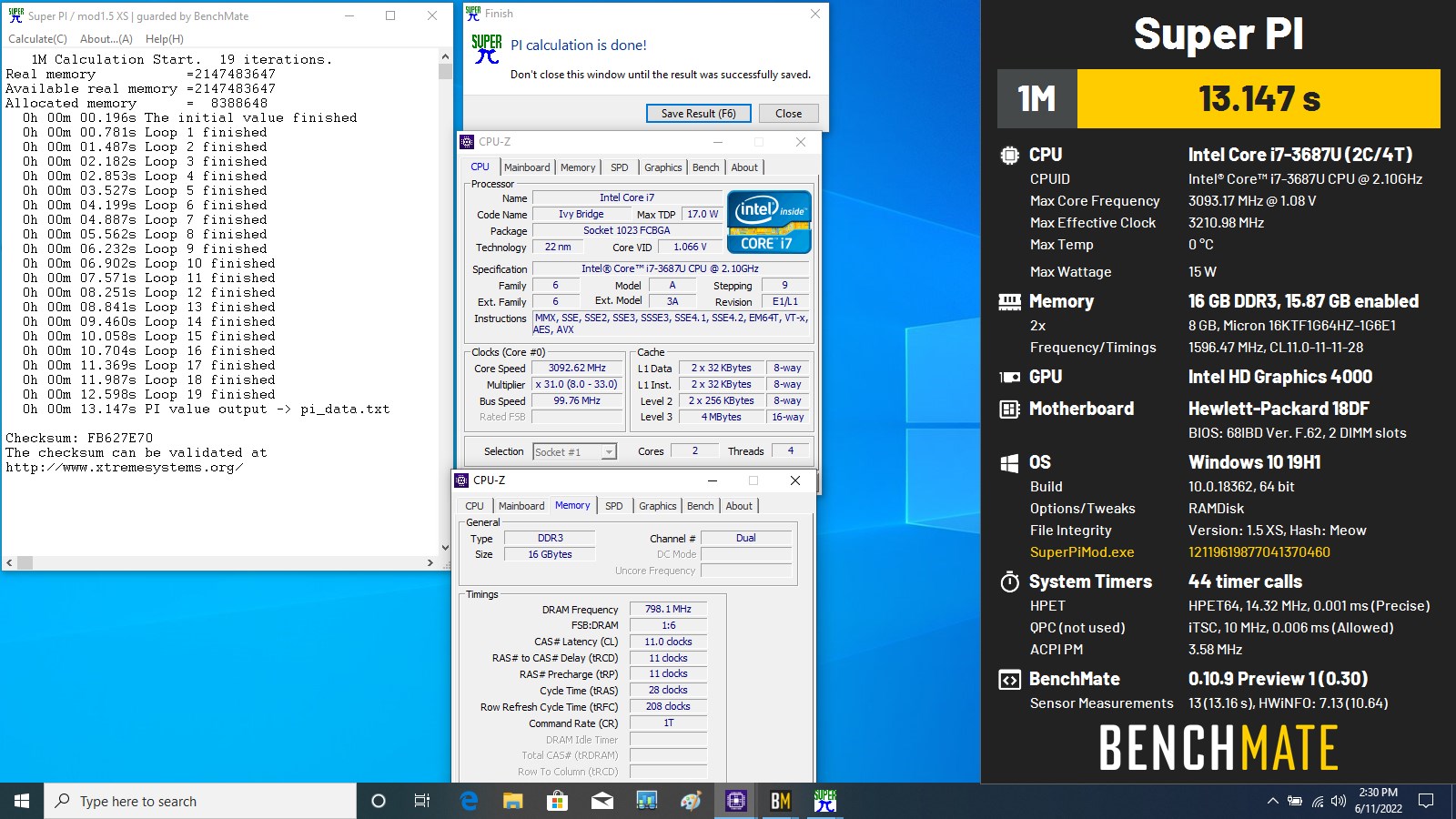
Task: Click the BenchMate code-bracket icon
Action: pos(1009,680)
